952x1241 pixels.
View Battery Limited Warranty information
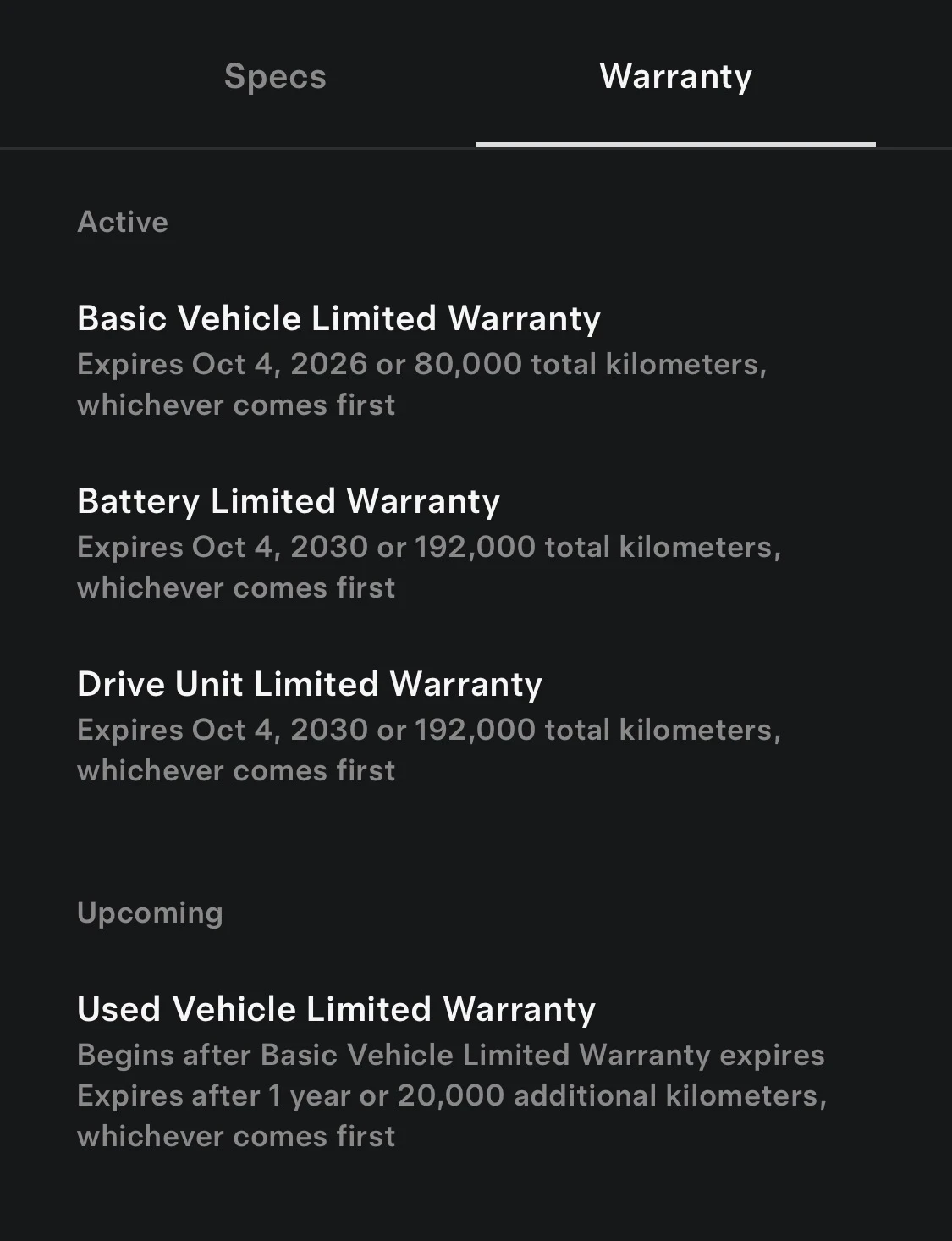[289, 501]
